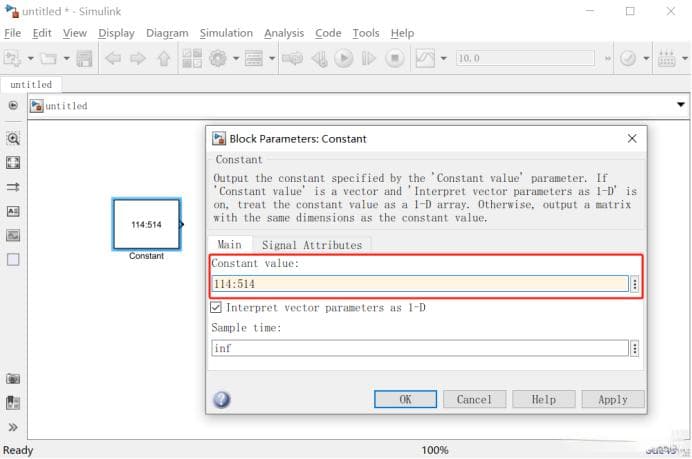
Task: Click the Area box palette icon
Action: pyautogui.click(x=13, y=260)
